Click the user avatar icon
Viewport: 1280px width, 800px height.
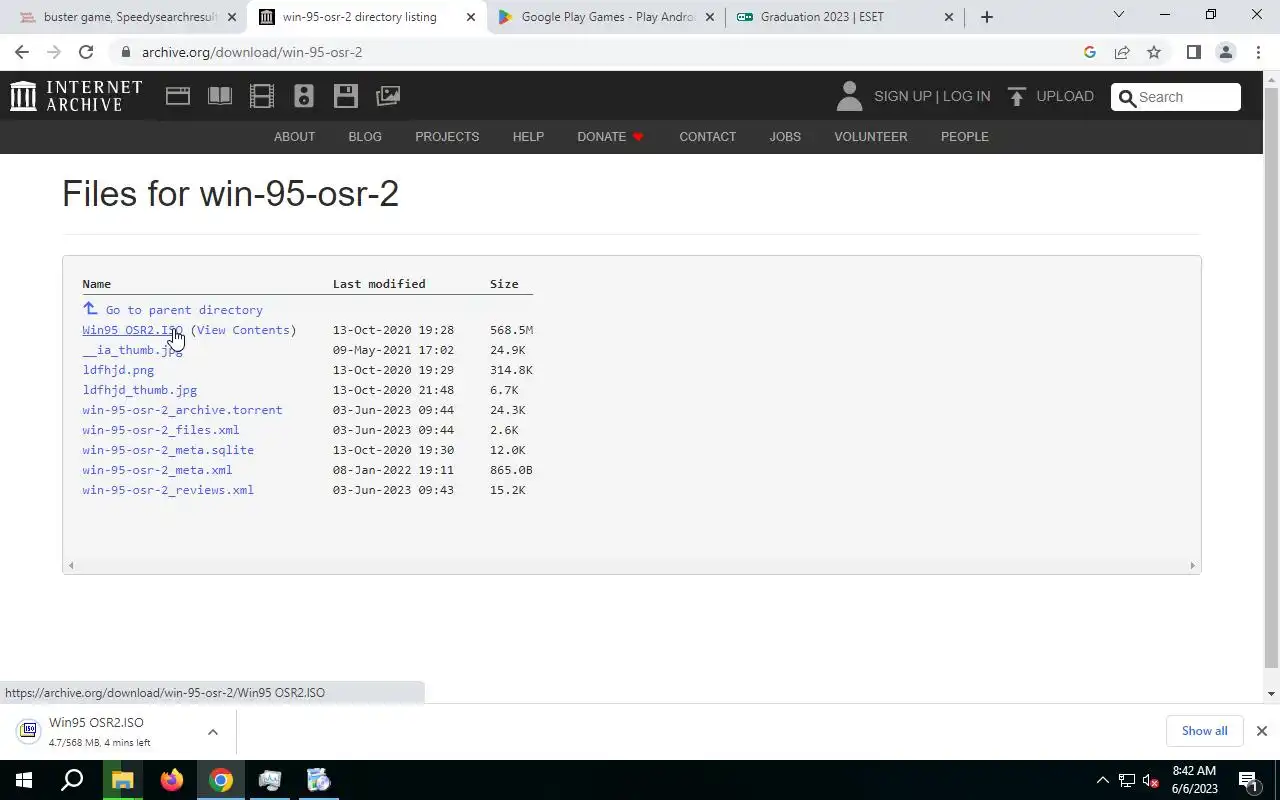[849, 96]
